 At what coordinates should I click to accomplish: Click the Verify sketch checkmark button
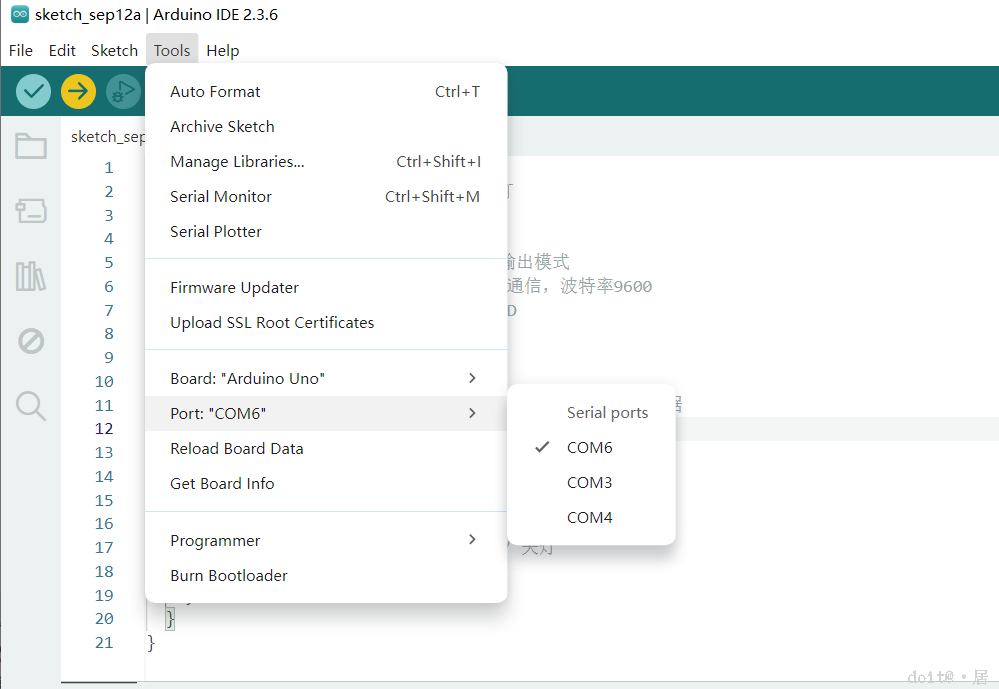(34, 91)
